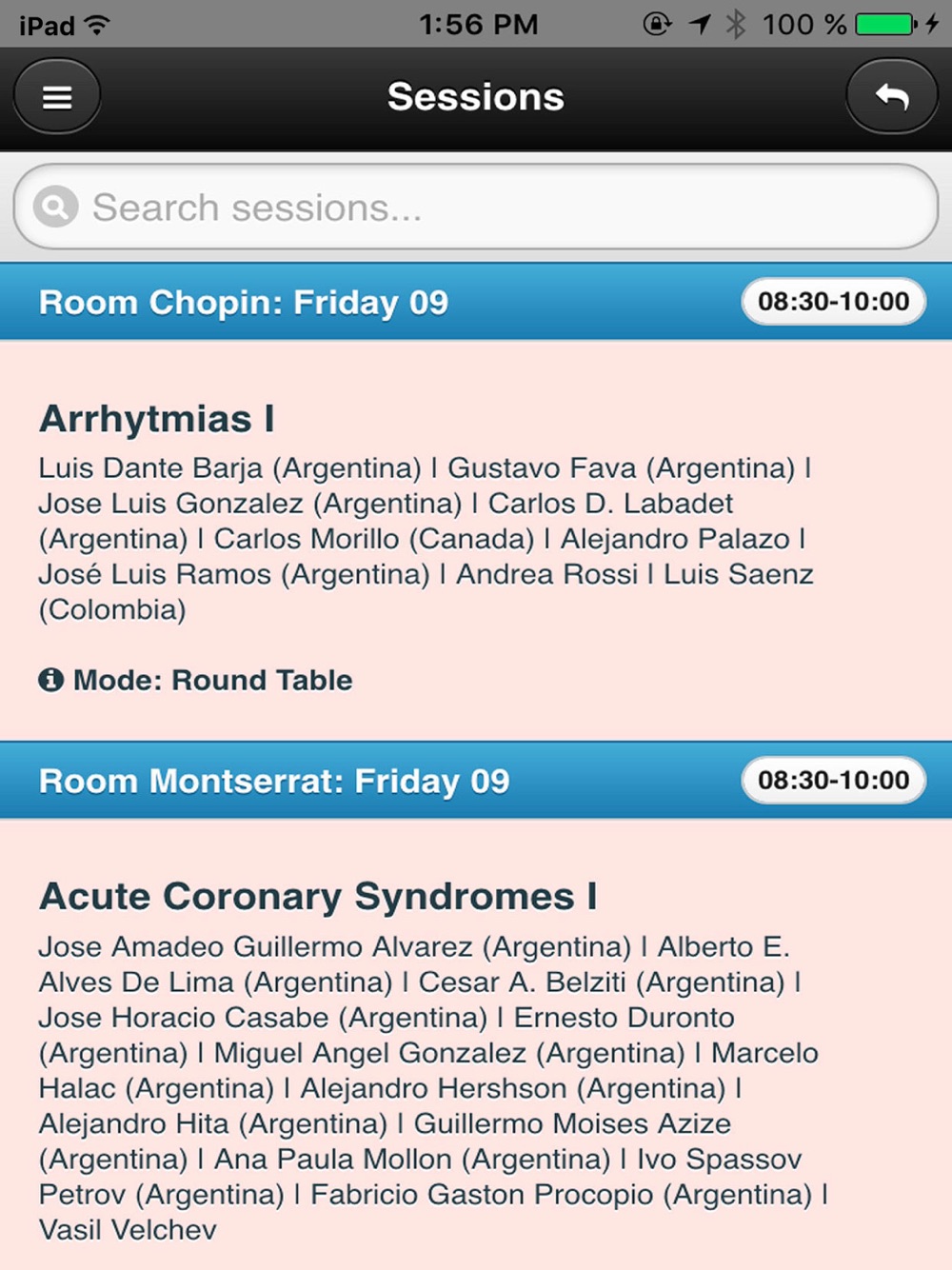Open the Arrhytmias I session
Viewport: 952px width, 1270px height.
pos(157,419)
